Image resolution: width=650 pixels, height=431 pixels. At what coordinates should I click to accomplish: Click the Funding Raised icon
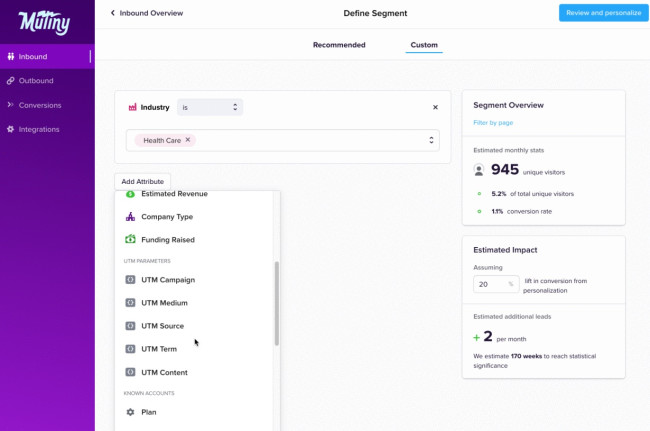click(x=130, y=240)
